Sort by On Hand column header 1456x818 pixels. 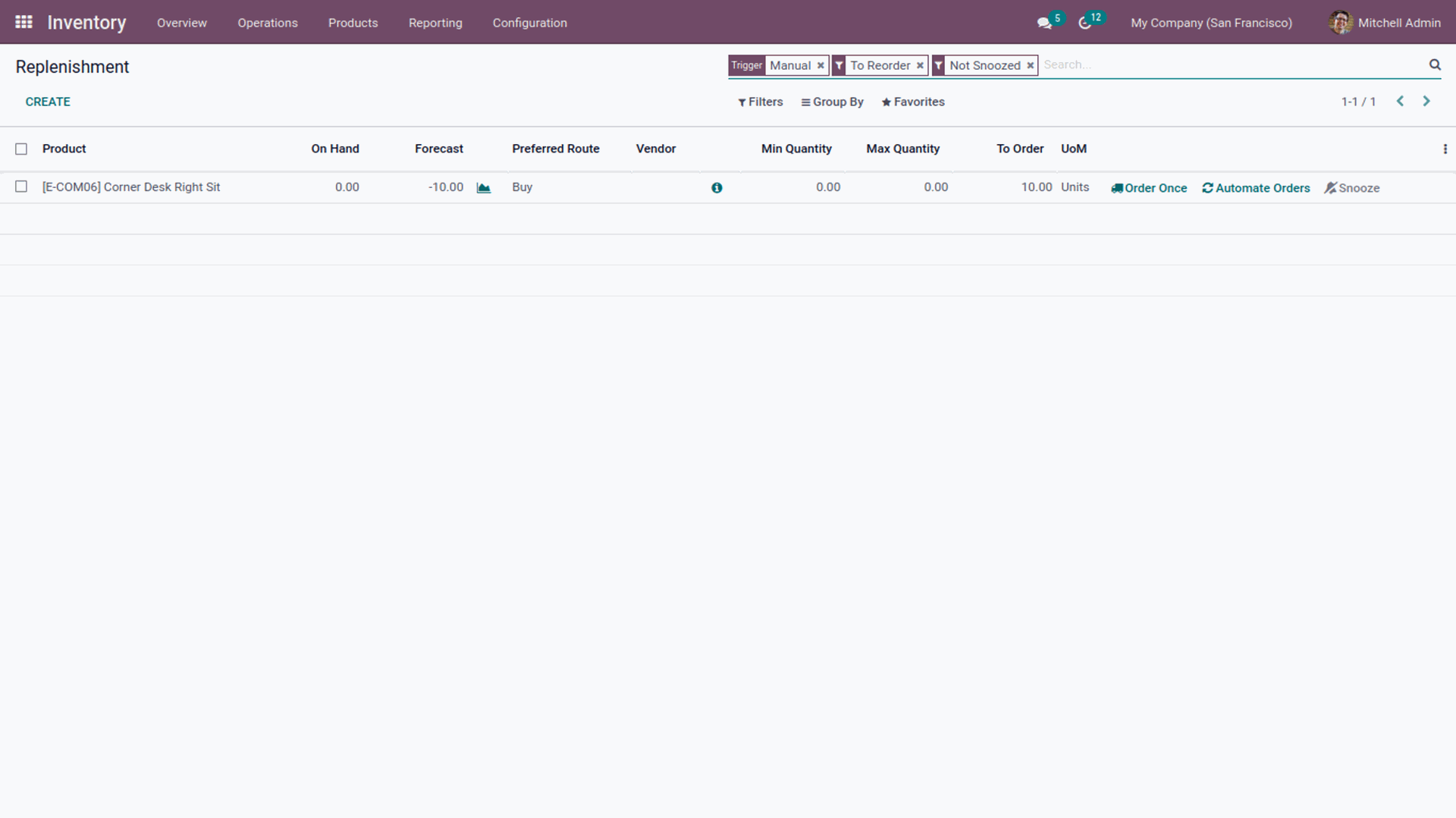(335, 149)
